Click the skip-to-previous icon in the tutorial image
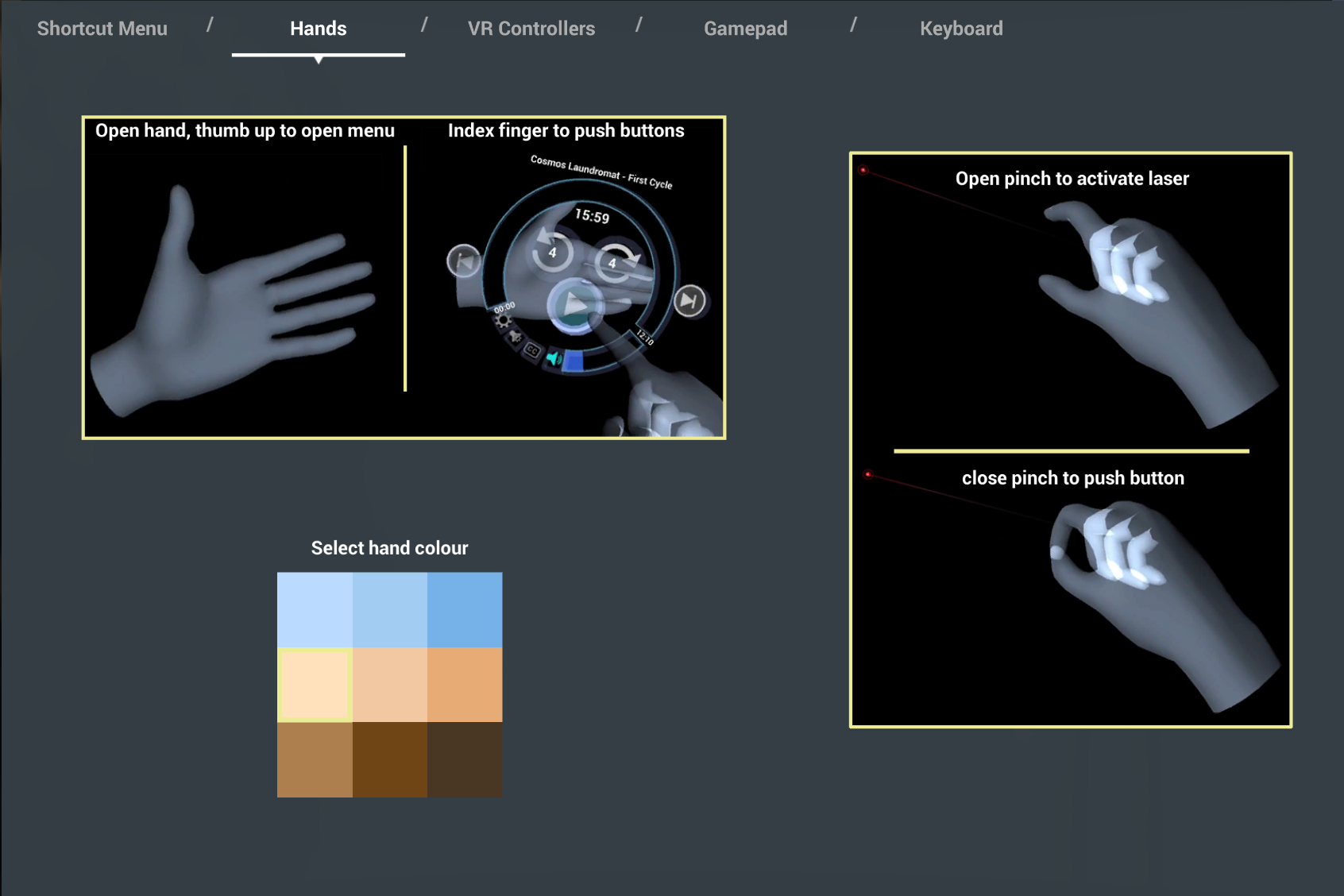The height and width of the screenshot is (896, 1344). click(x=464, y=261)
